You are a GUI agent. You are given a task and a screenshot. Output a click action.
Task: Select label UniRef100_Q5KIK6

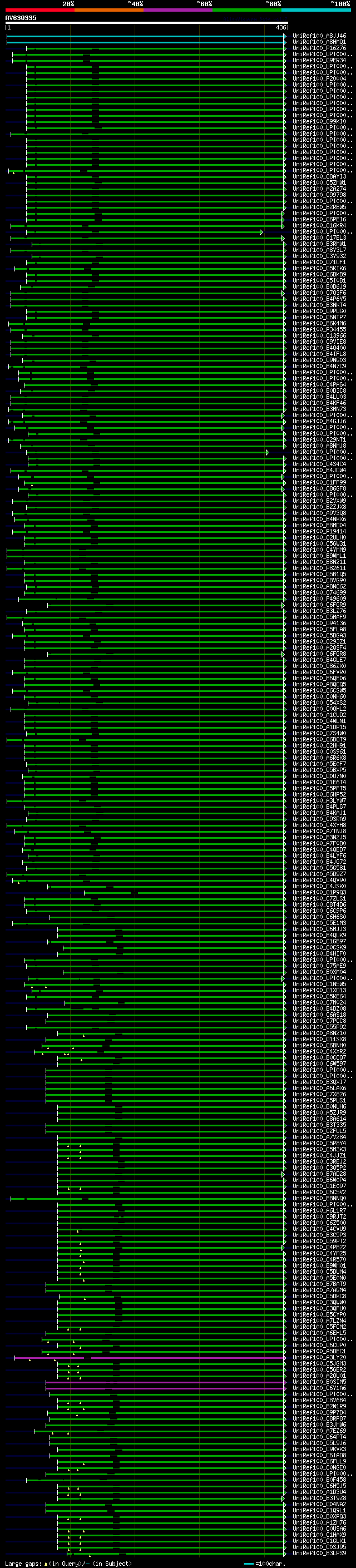tap(319, 269)
